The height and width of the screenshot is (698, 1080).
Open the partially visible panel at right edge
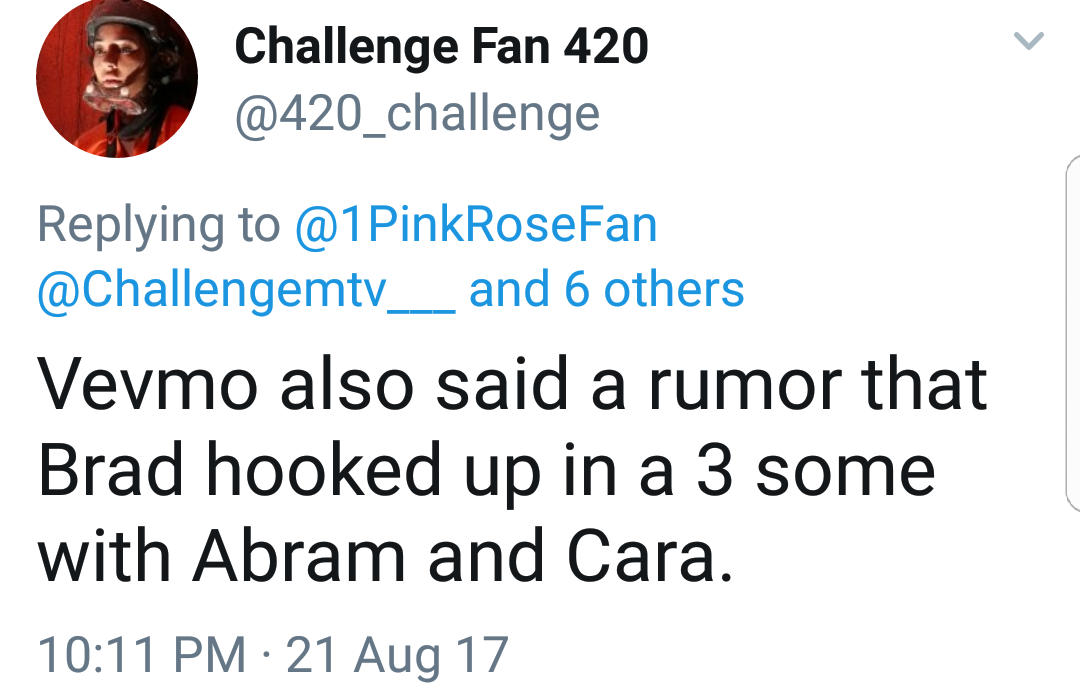(1072, 333)
